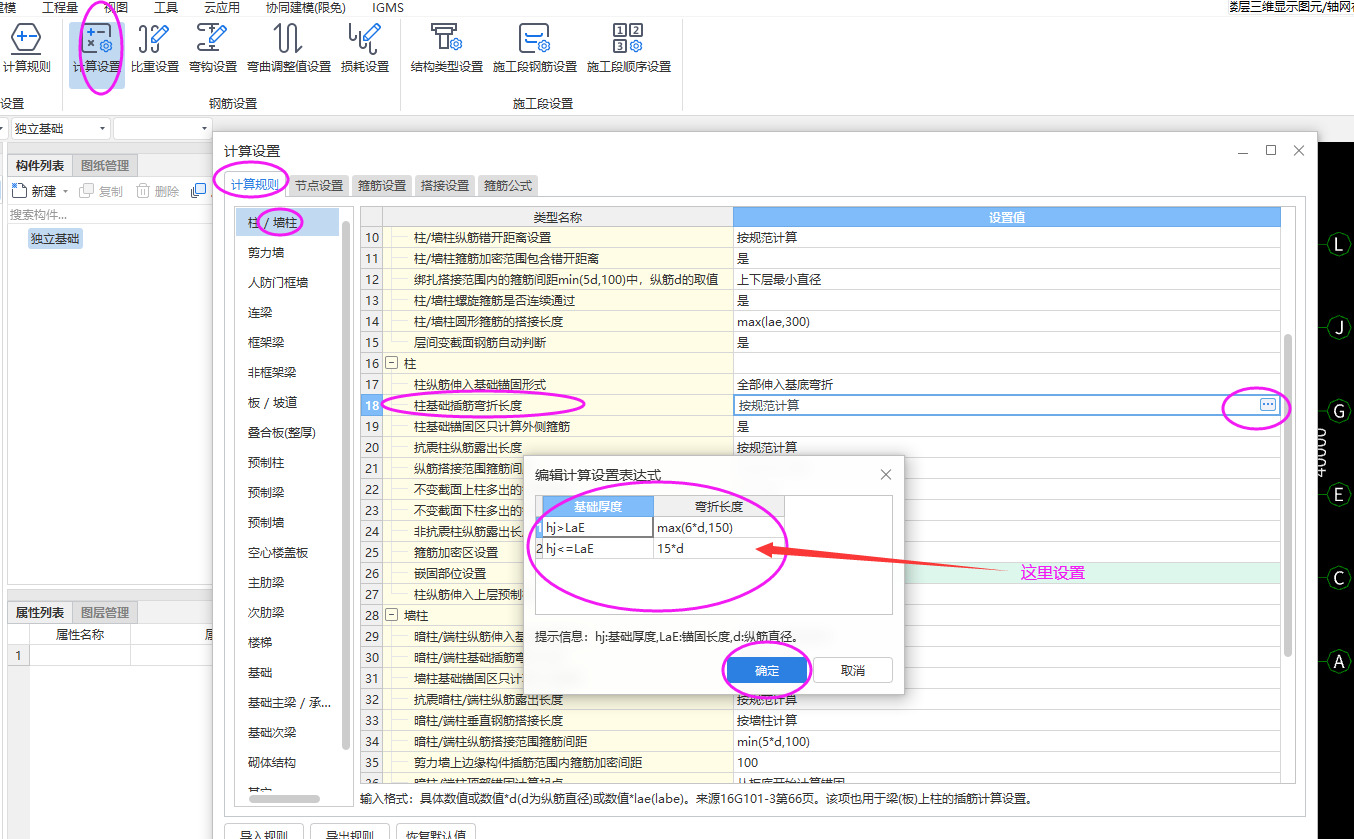Collapse the 墙柱 group in row 28

[391, 615]
